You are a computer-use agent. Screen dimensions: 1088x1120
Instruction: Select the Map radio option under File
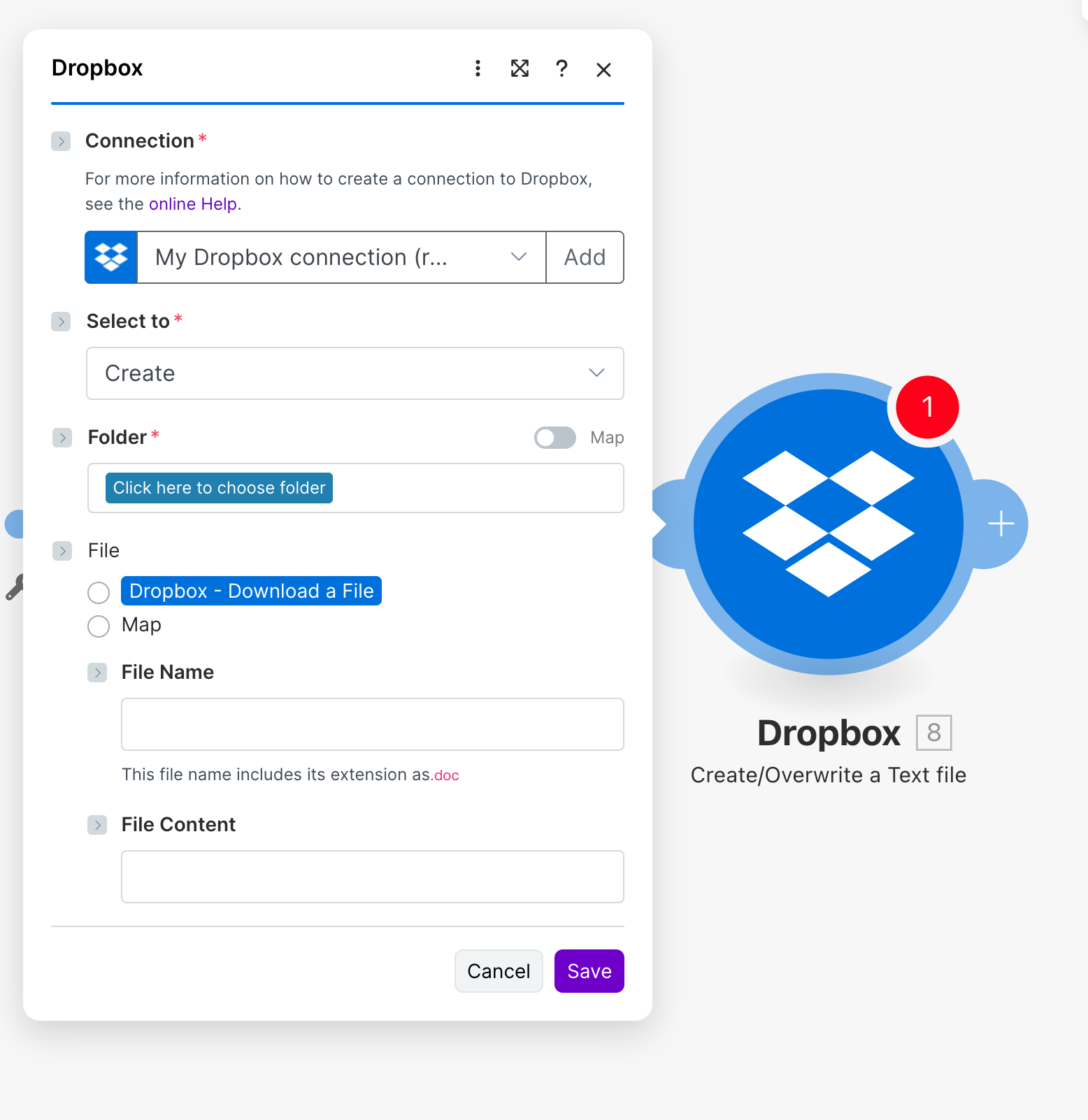pyautogui.click(x=99, y=626)
